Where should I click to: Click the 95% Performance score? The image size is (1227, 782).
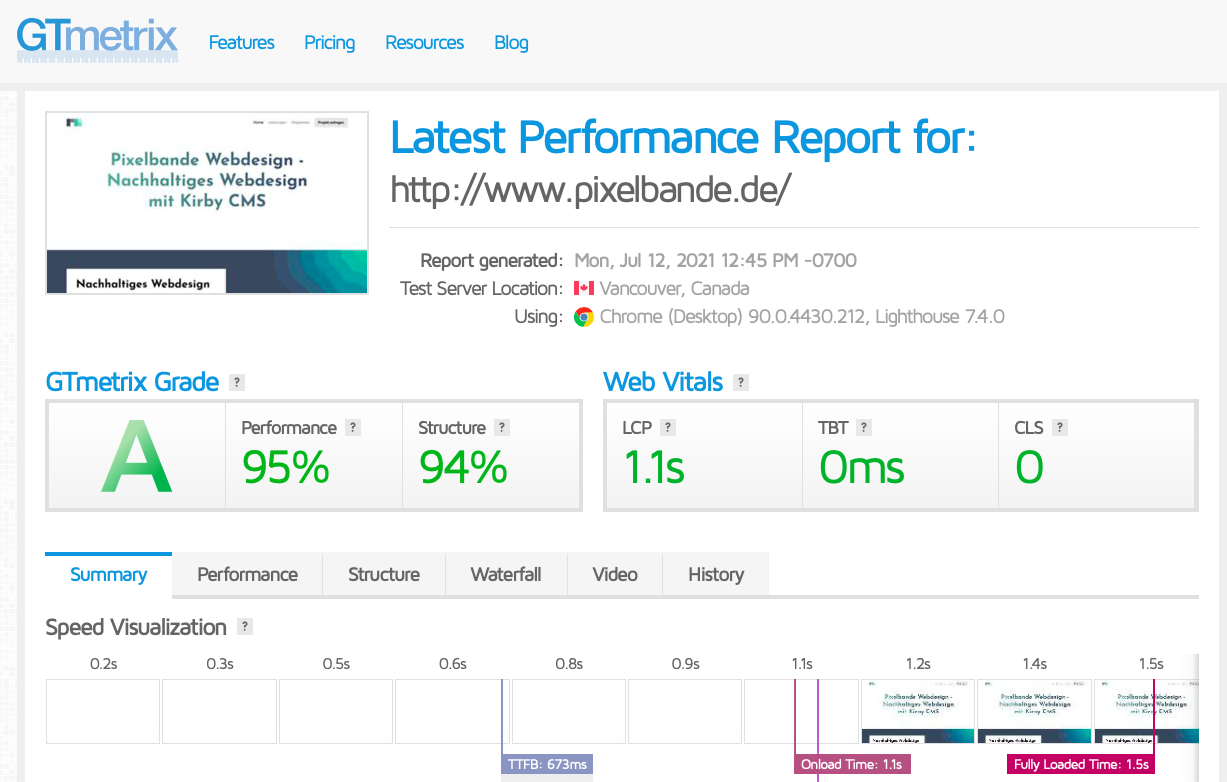click(286, 467)
